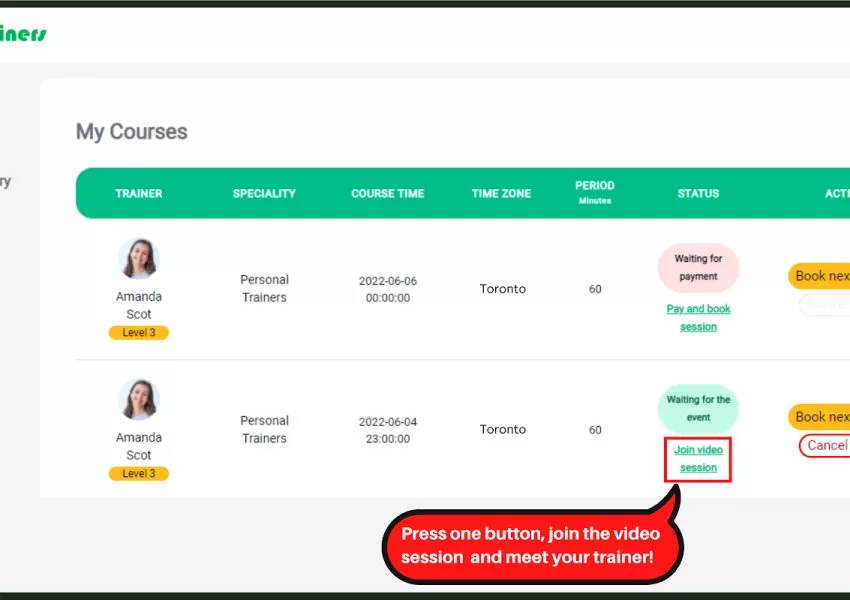Click the SPECIALITY column header
850x600 pixels.
[264, 193]
